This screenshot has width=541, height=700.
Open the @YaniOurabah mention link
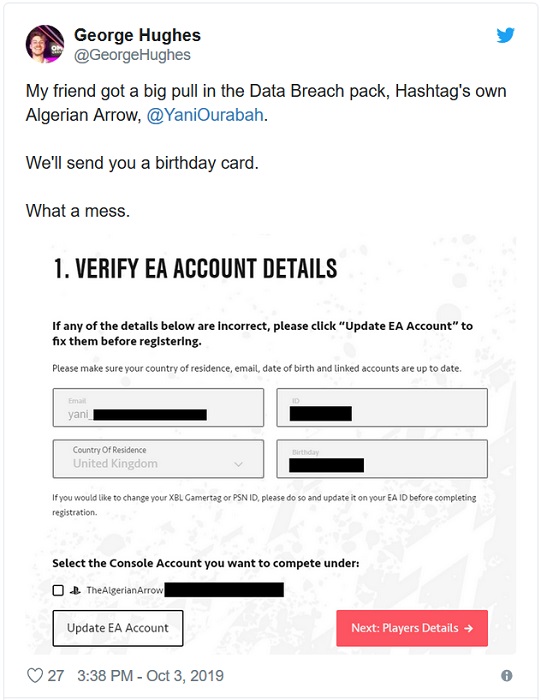[205, 115]
